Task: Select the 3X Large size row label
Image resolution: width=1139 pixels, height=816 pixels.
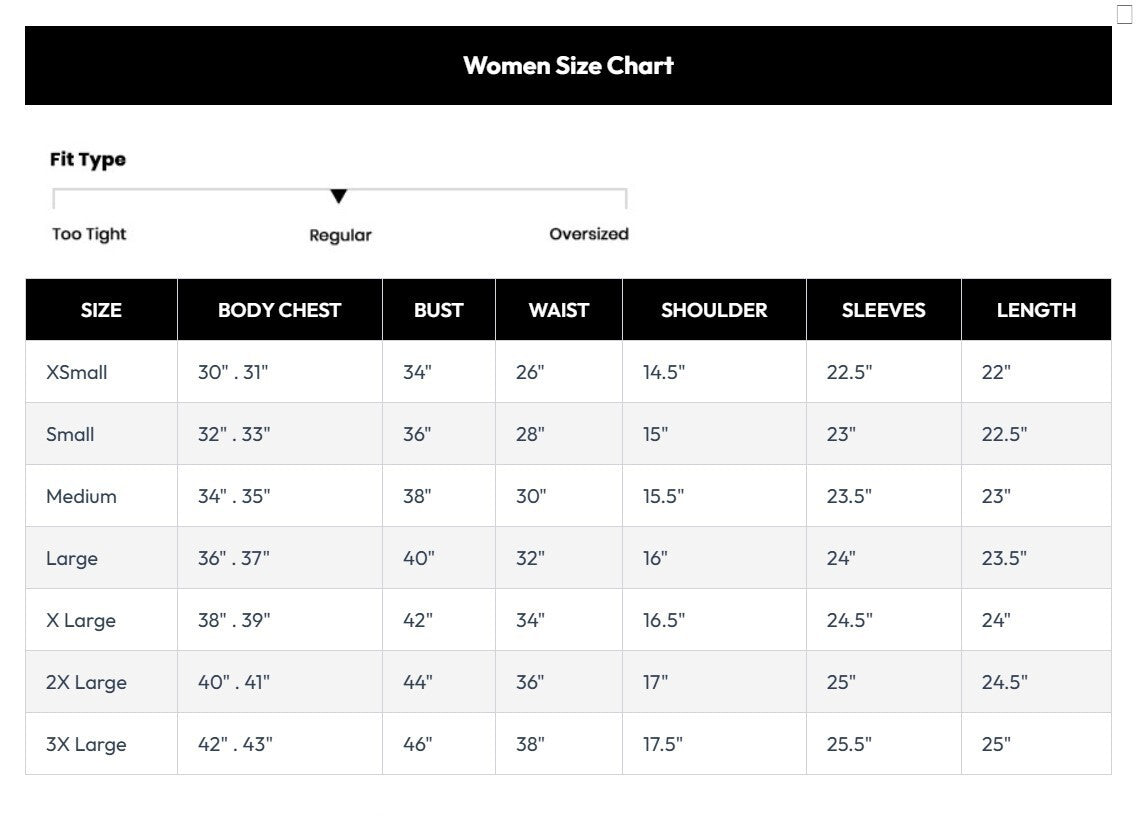Action: pos(86,745)
